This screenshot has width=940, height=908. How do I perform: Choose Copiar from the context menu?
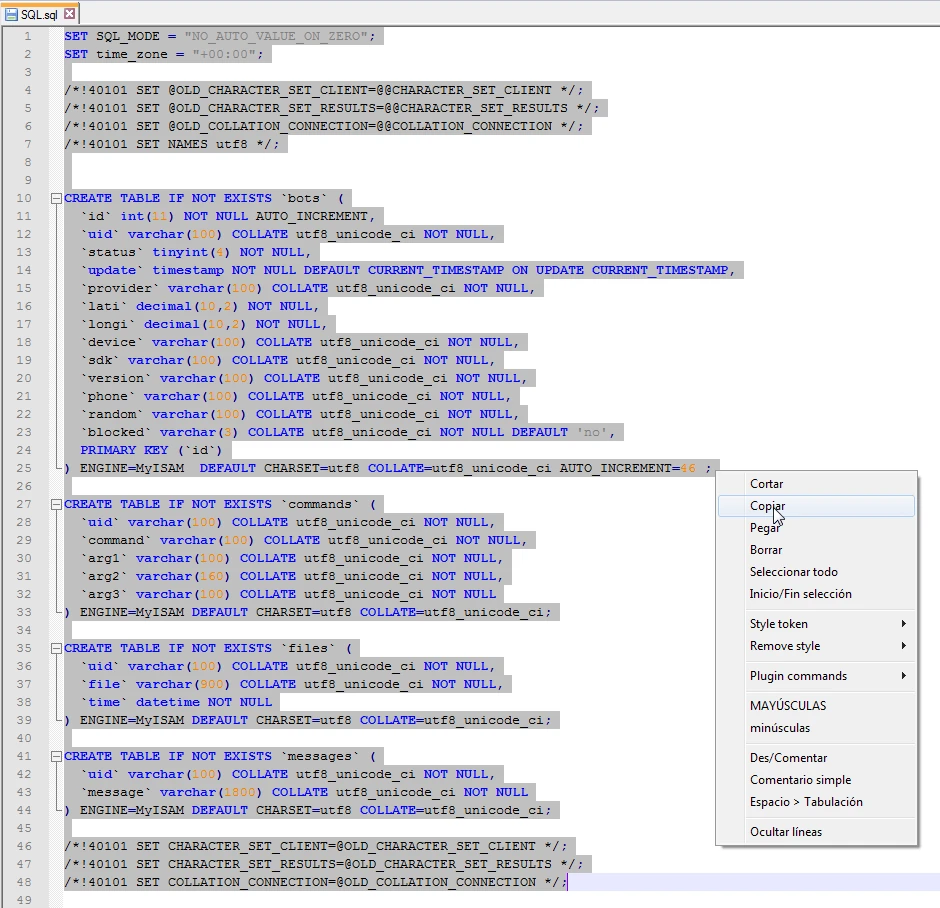[816, 506]
